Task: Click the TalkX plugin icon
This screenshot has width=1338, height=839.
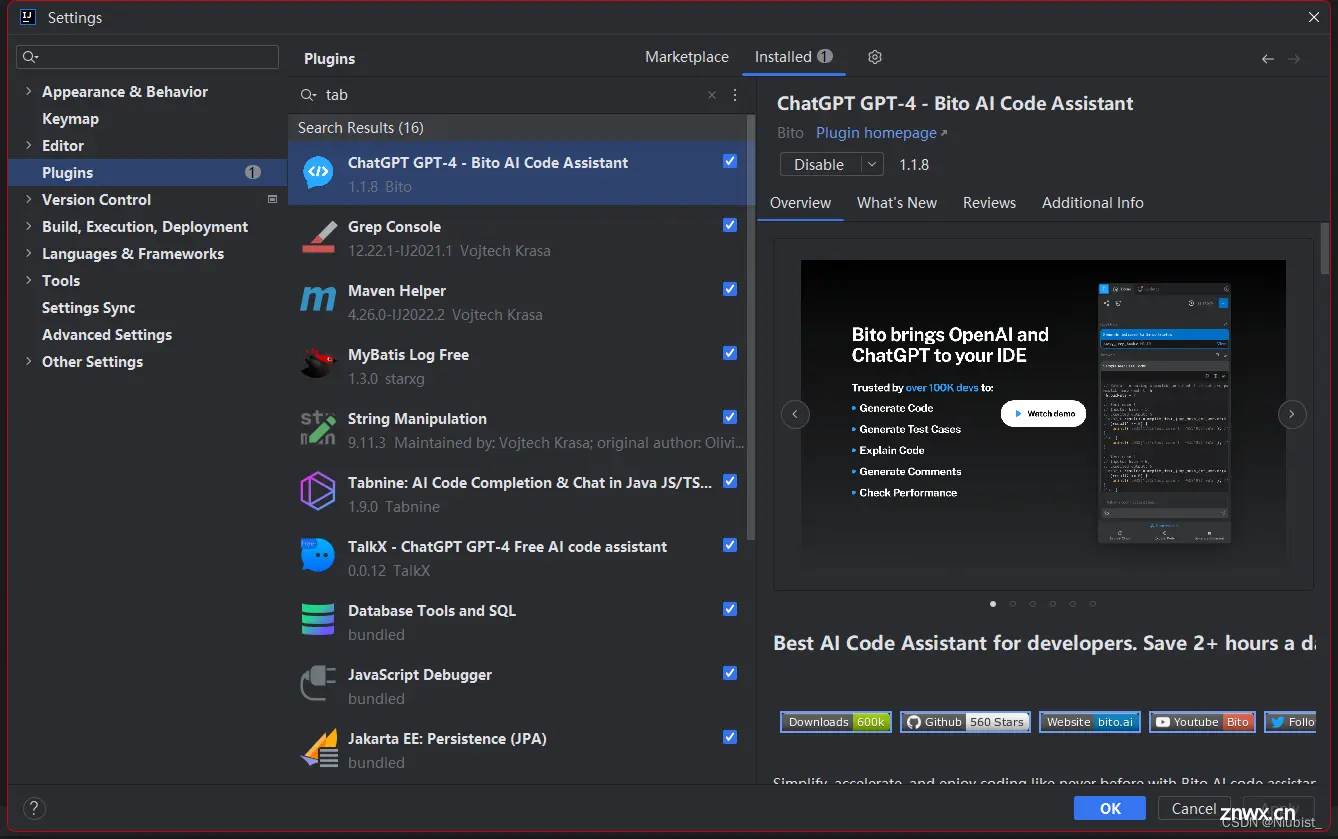Action: click(318, 557)
